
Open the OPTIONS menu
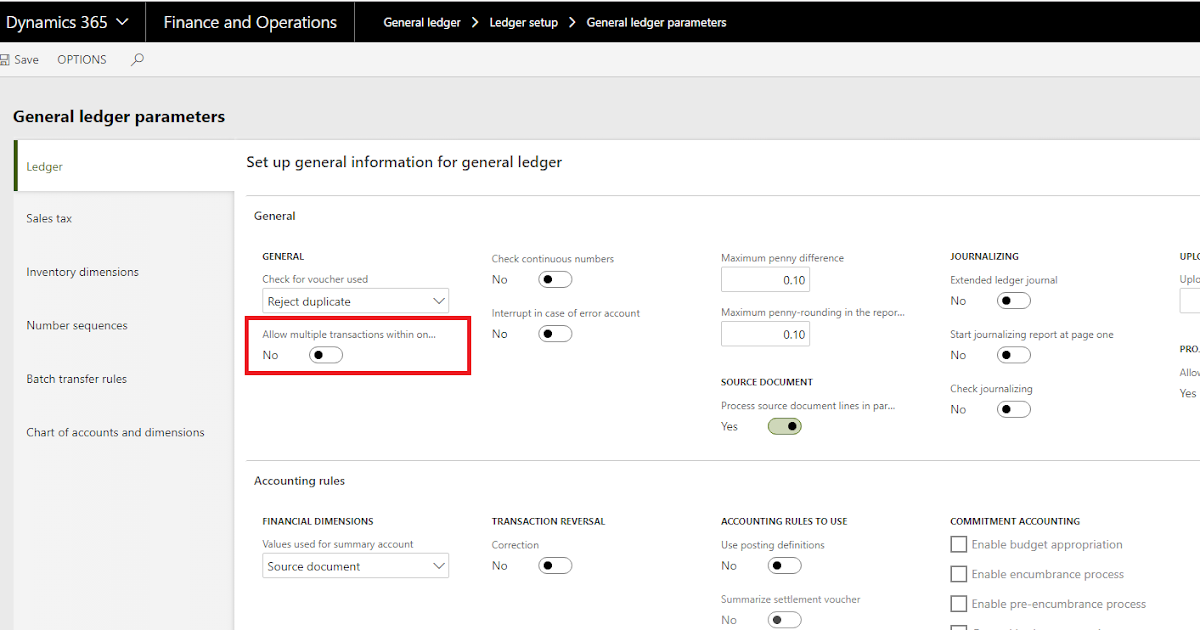point(82,60)
